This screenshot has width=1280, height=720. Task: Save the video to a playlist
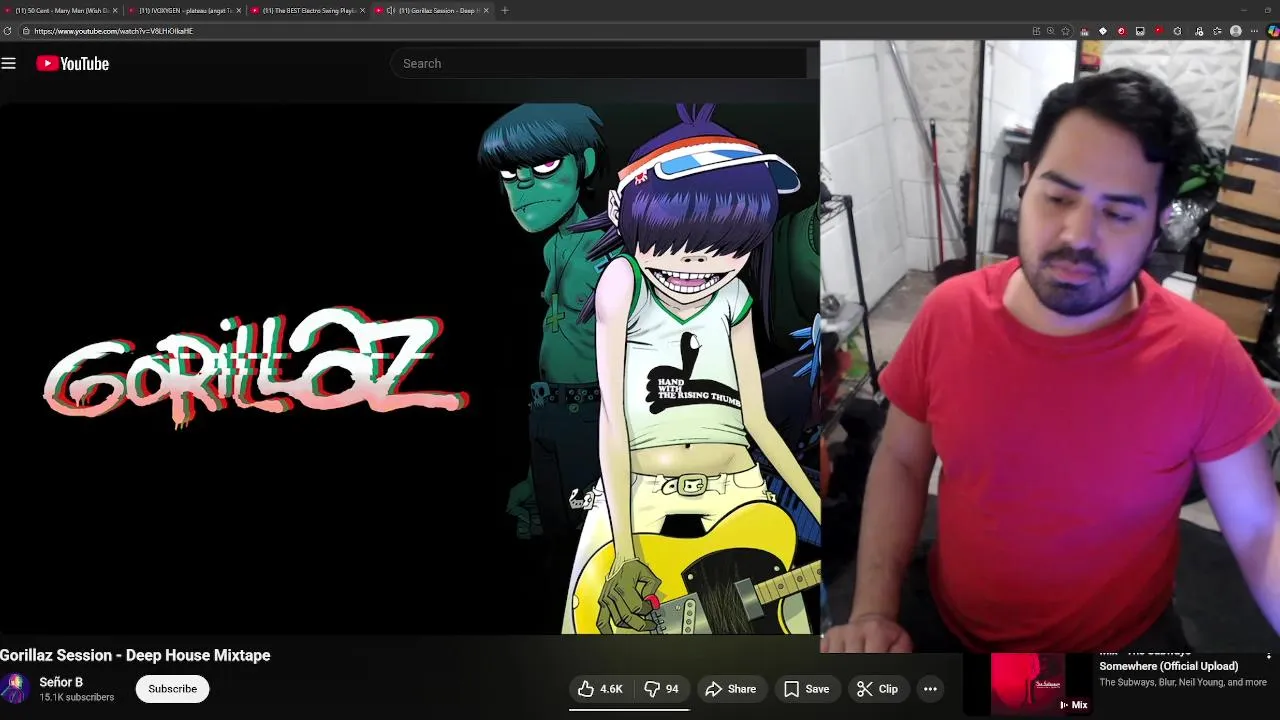(807, 689)
